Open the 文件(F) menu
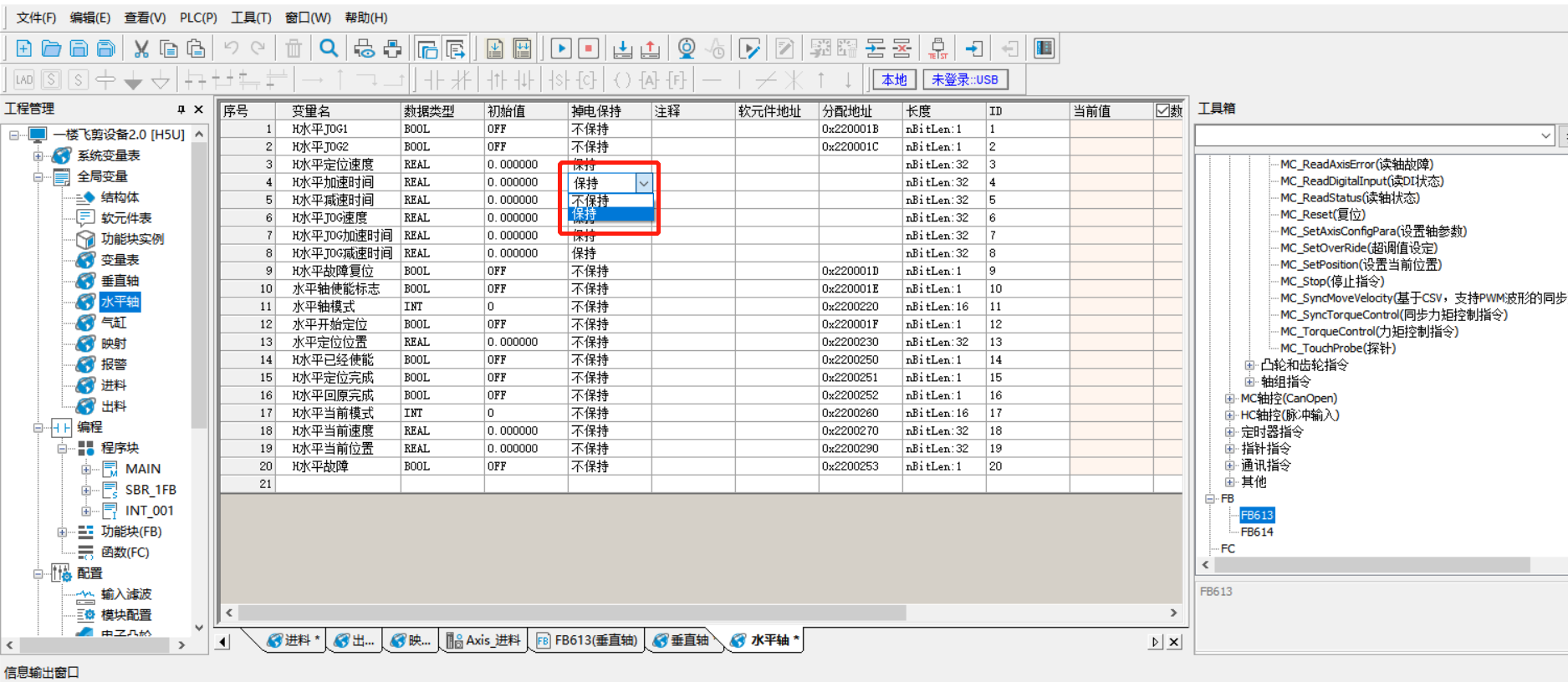This screenshot has height=682, width=1568. coord(36,18)
